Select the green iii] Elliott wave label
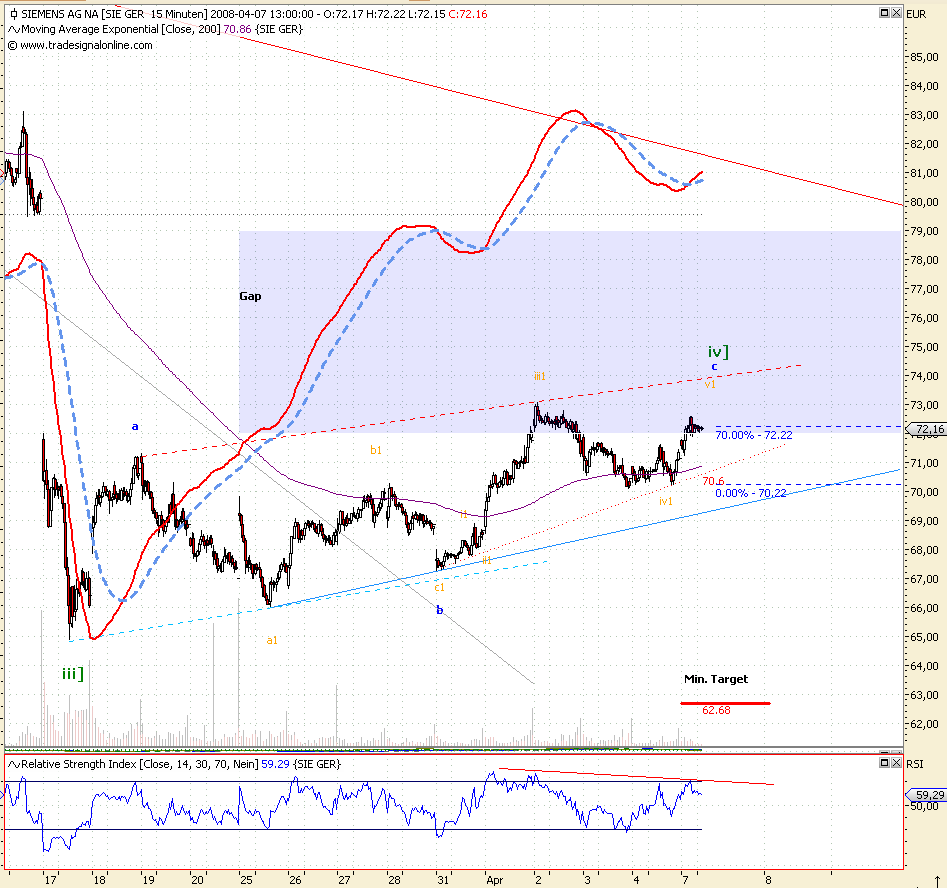The image size is (947, 888). click(71, 674)
